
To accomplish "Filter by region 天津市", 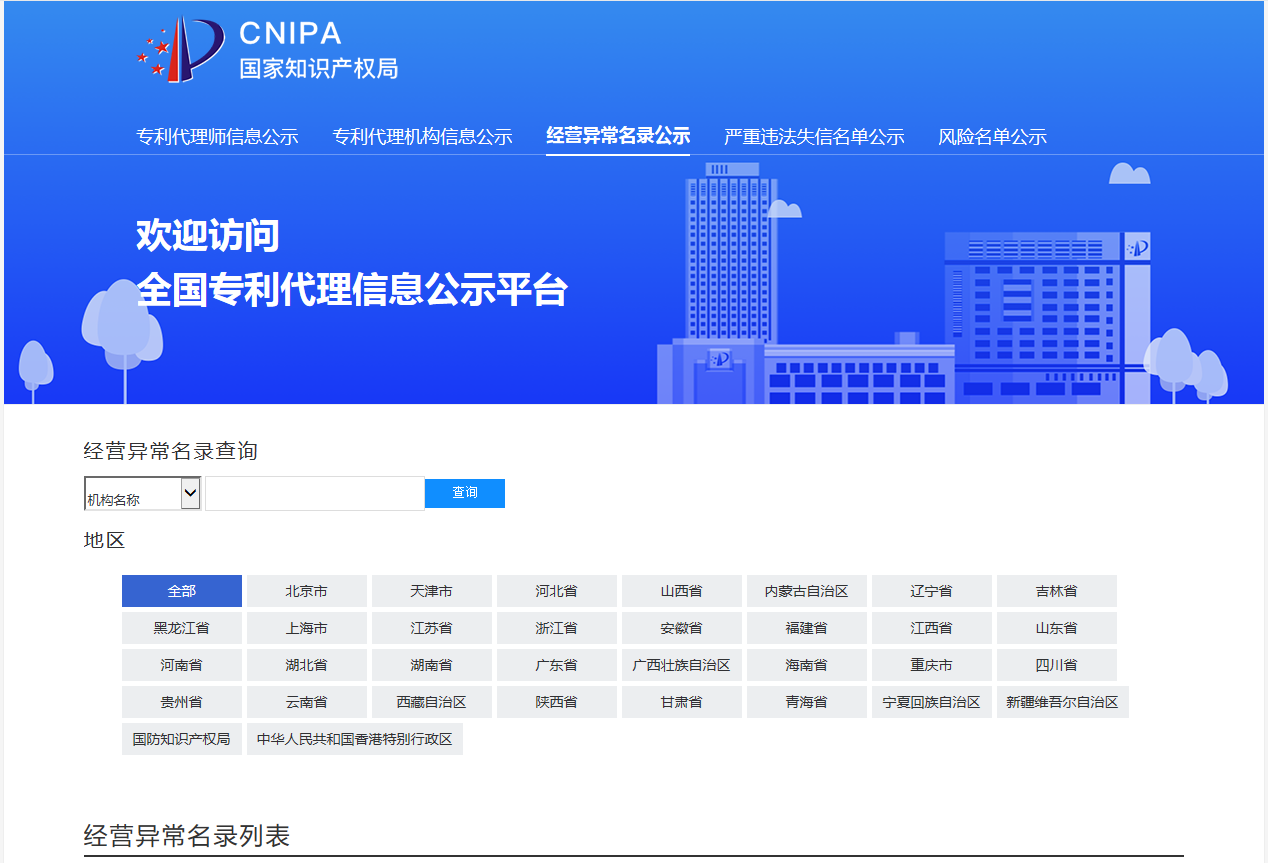I will pyautogui.click(x=432, y=591).
